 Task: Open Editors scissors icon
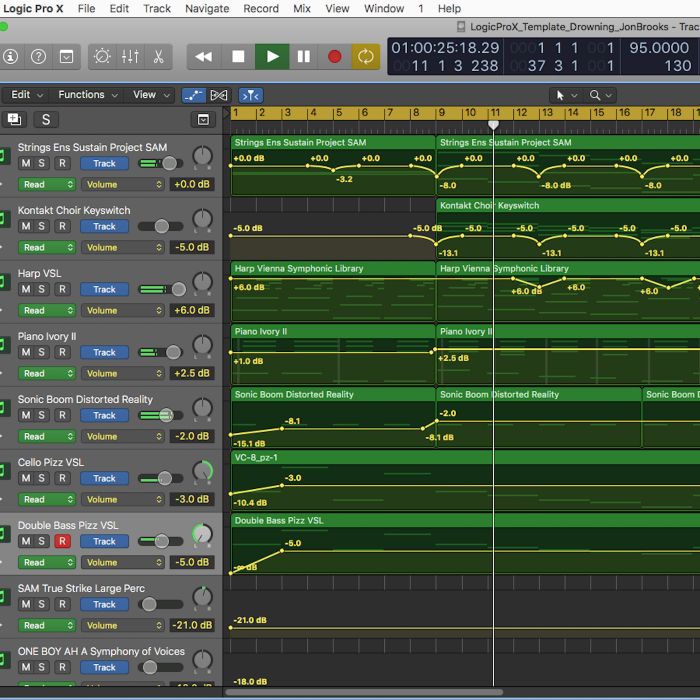pos(158,57)
